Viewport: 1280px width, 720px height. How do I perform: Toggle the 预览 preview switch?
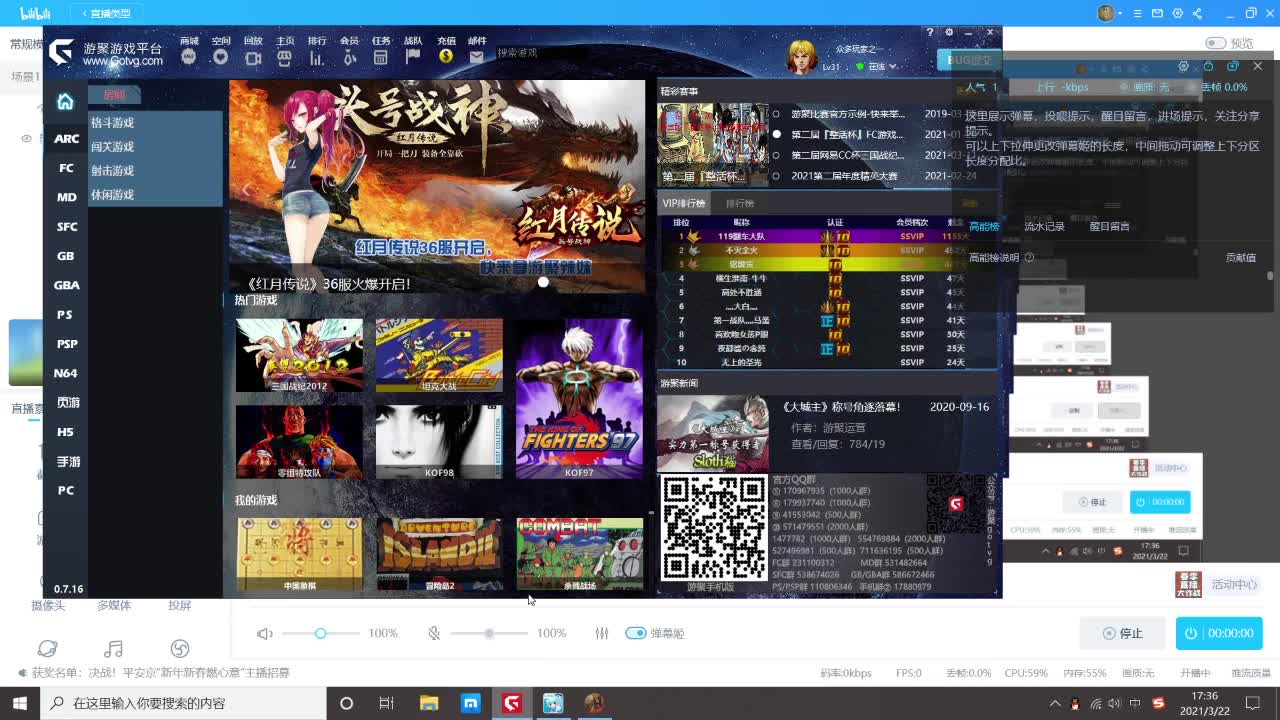pyautogui.click(x=1216, y=43)
